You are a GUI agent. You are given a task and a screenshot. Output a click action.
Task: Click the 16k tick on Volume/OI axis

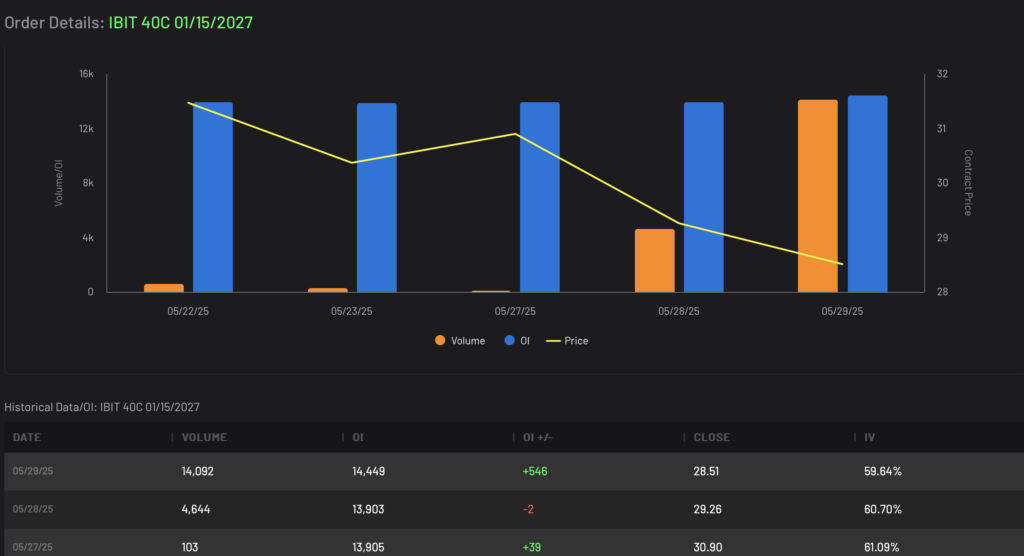tap(86, 74)
